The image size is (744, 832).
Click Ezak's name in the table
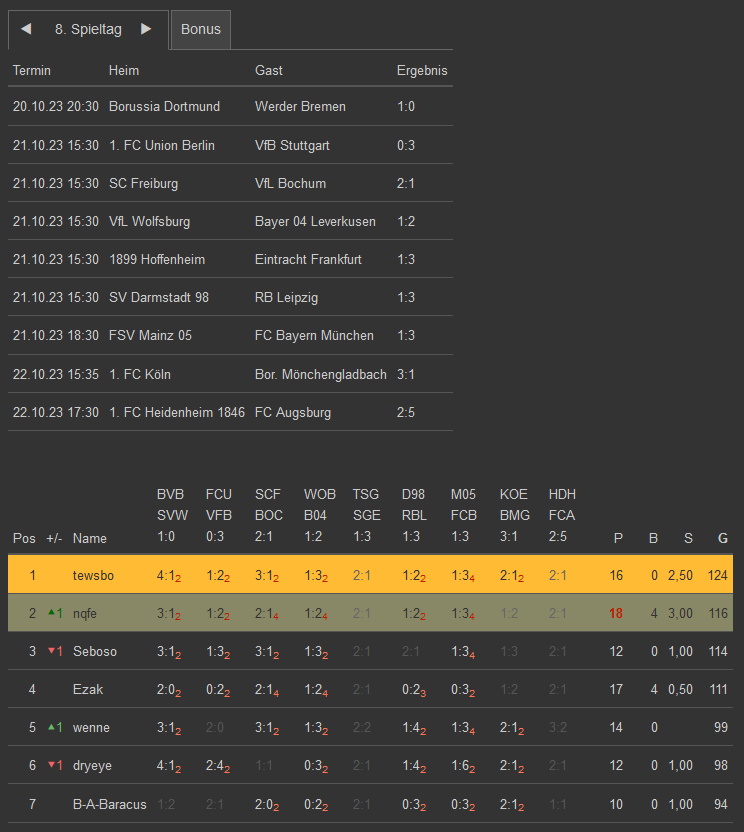pos(87,689)
